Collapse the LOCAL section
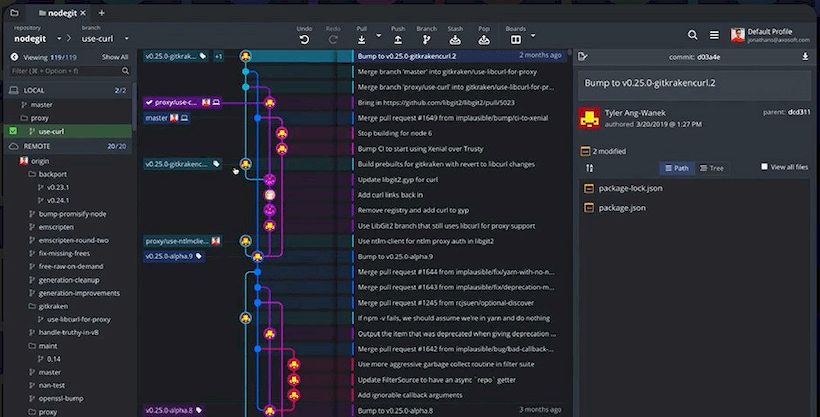 tap(69, 90)
